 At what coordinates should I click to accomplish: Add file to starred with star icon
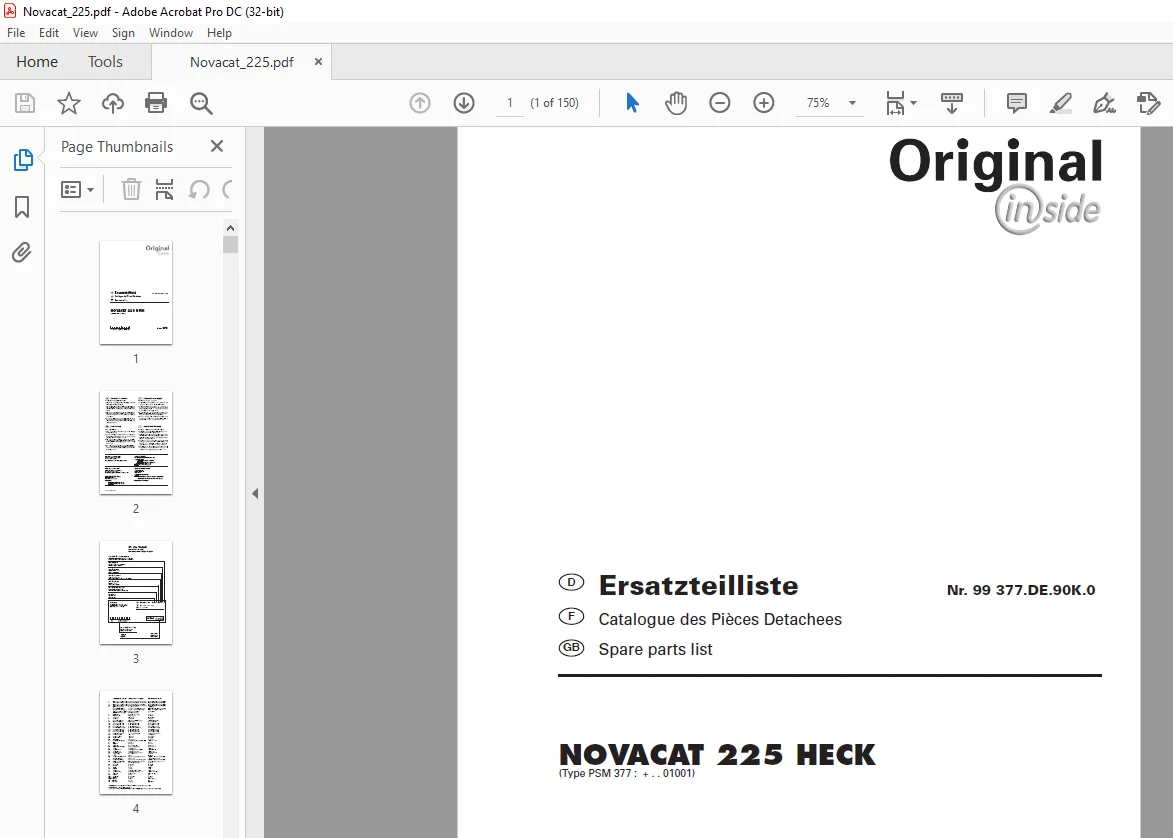(x=69, y=103)
